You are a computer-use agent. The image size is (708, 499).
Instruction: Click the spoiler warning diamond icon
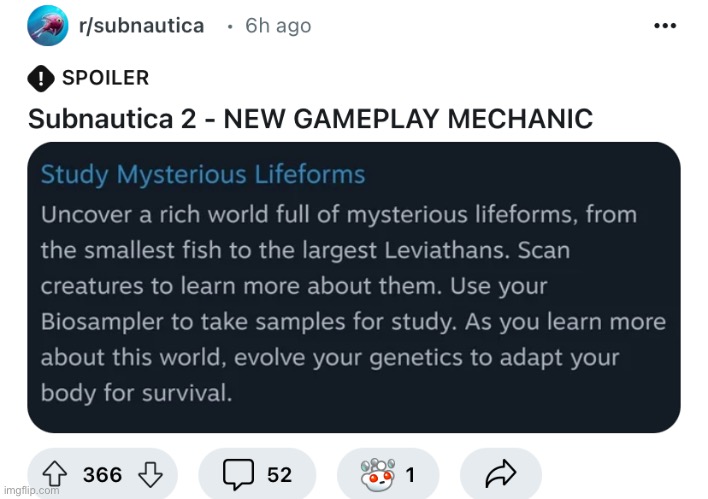(x=41, y=78)
